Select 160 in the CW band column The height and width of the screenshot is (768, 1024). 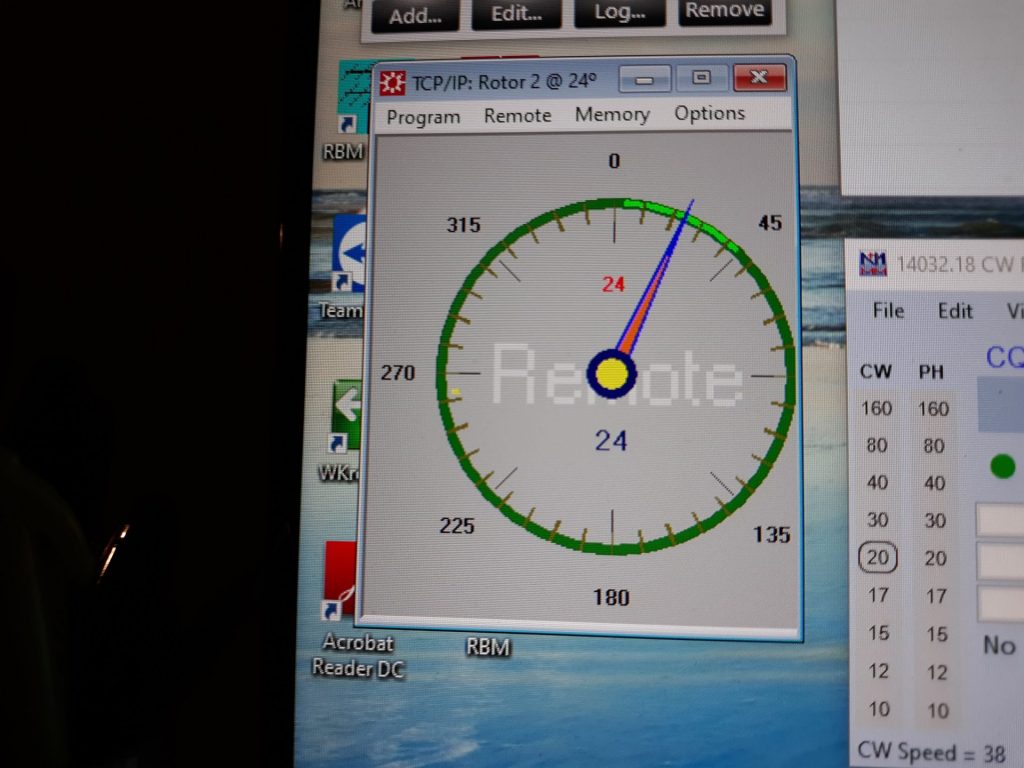pos(876,408)
